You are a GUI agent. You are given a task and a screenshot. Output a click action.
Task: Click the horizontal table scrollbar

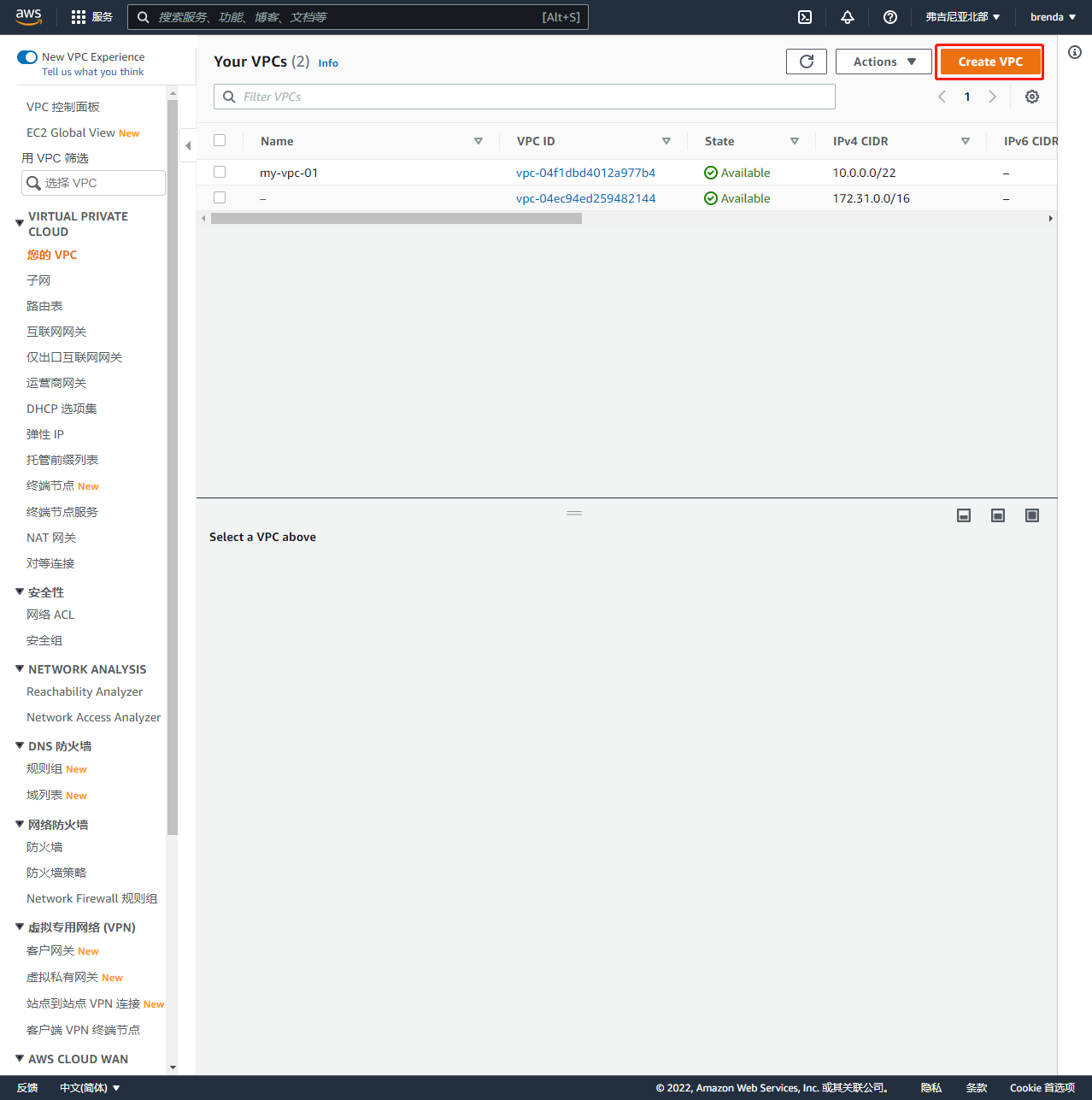click(x=396, y=219)
